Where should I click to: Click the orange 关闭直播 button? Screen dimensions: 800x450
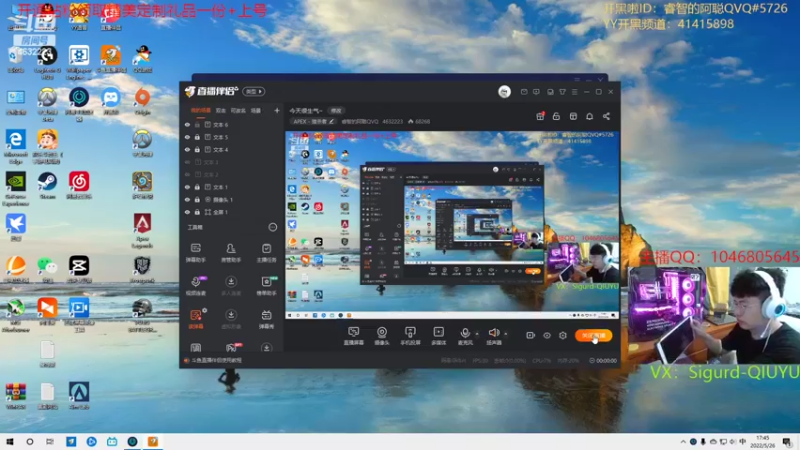coord(593,336)
